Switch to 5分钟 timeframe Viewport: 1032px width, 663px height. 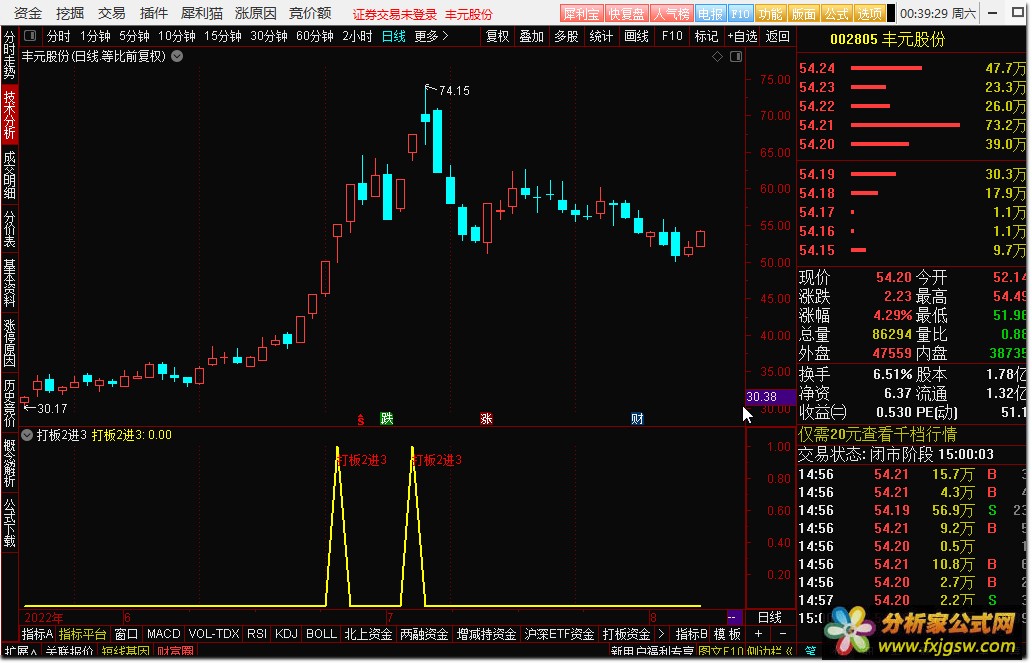[x=134, y=36]
